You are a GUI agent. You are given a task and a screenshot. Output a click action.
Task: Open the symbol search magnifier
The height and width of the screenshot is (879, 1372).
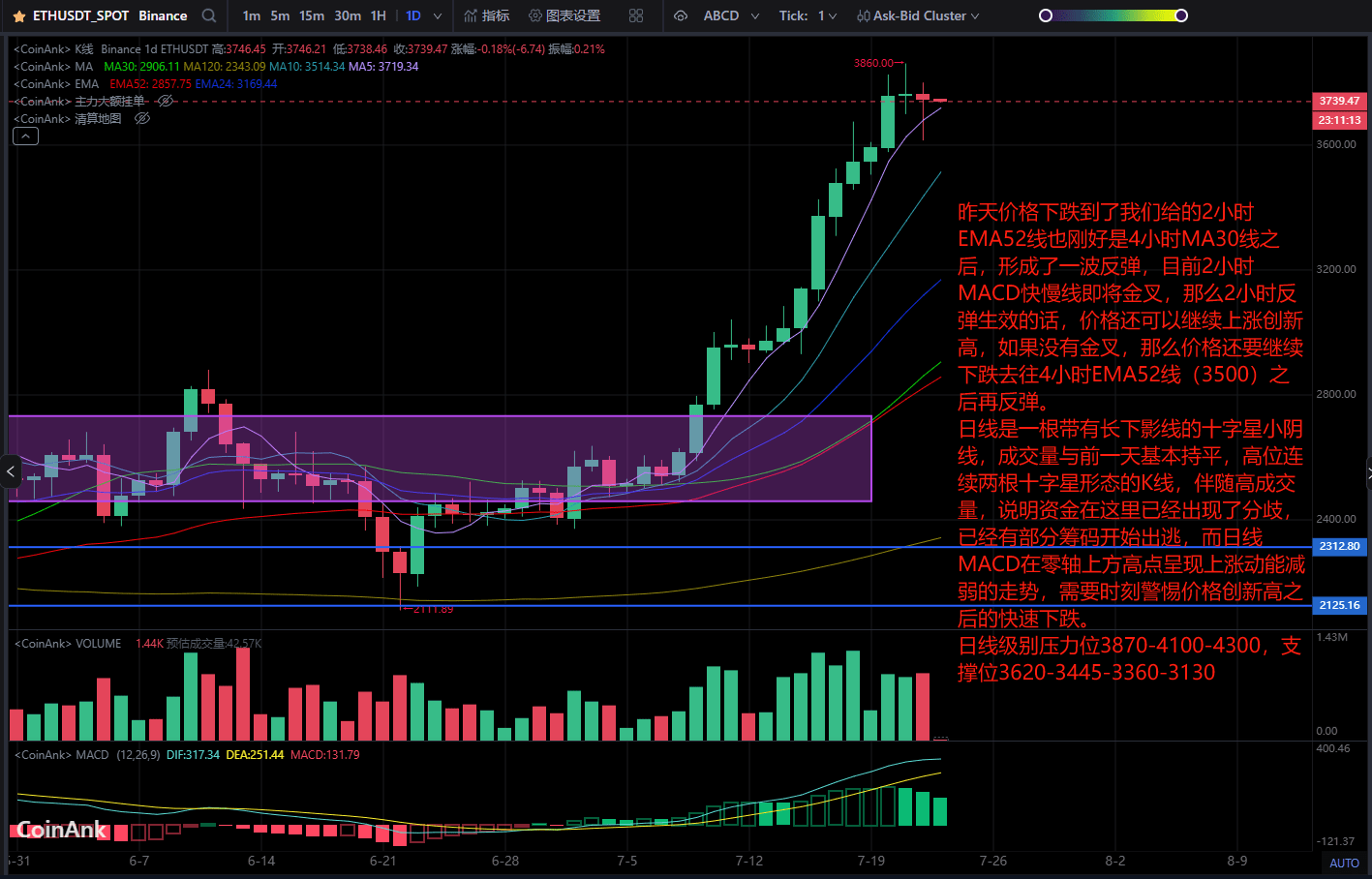(209, 15)
